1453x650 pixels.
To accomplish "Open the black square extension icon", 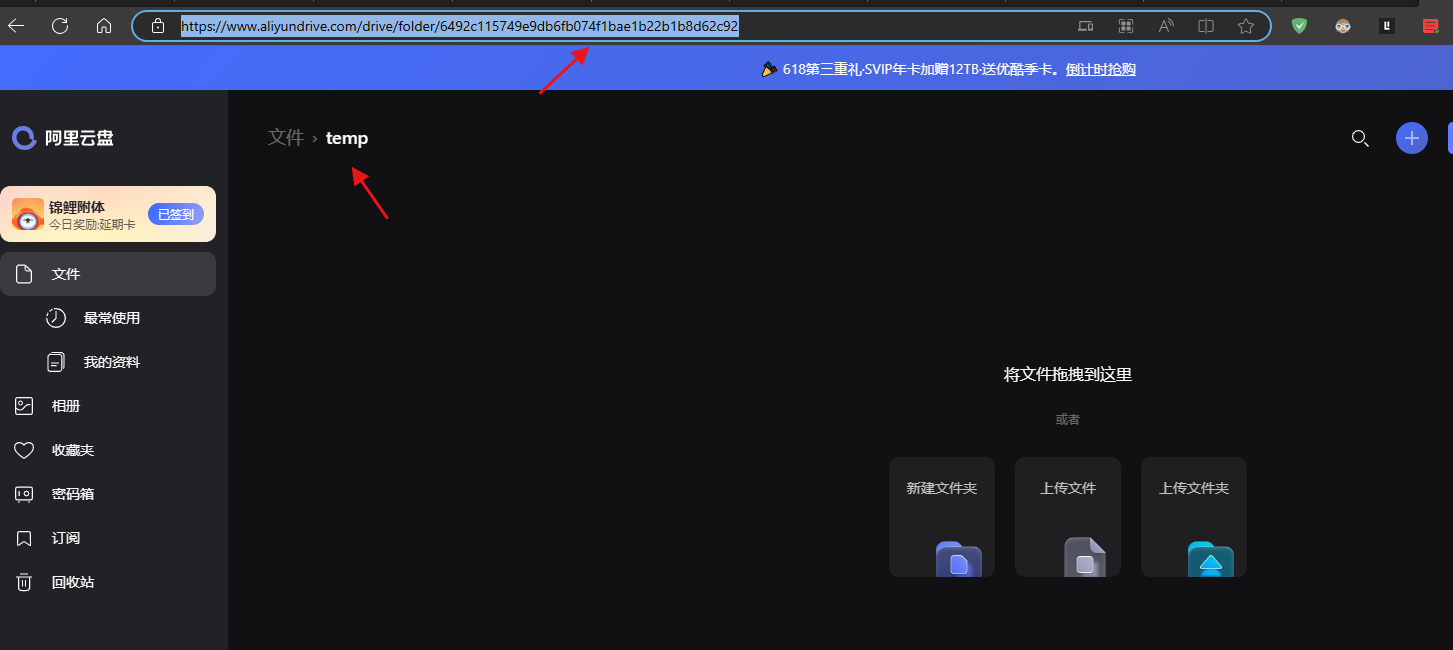I will pos(1387,26).
